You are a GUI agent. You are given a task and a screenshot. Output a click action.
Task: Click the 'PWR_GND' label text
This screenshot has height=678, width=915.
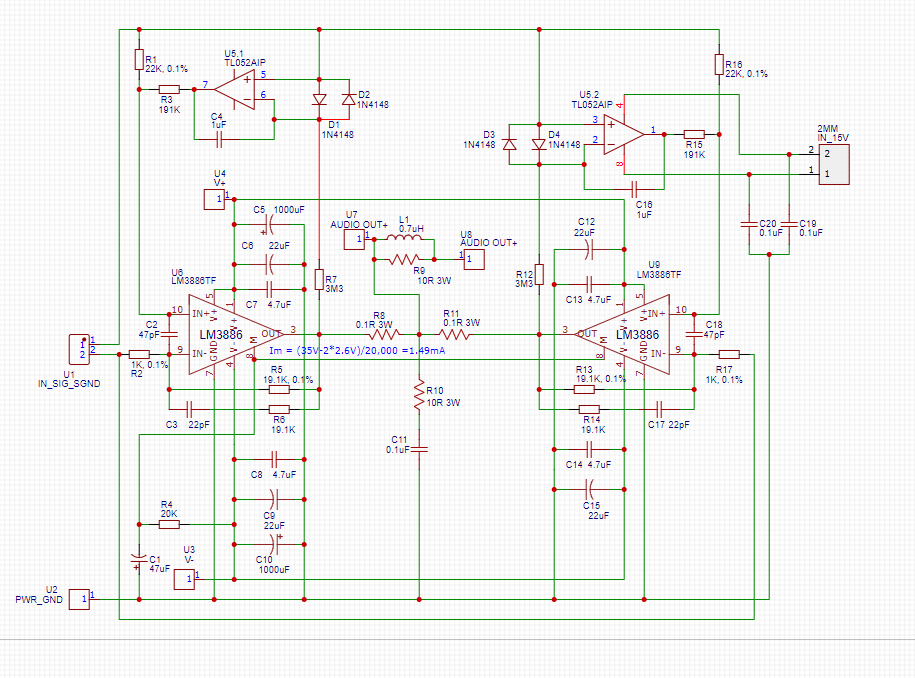click(39, 599)
